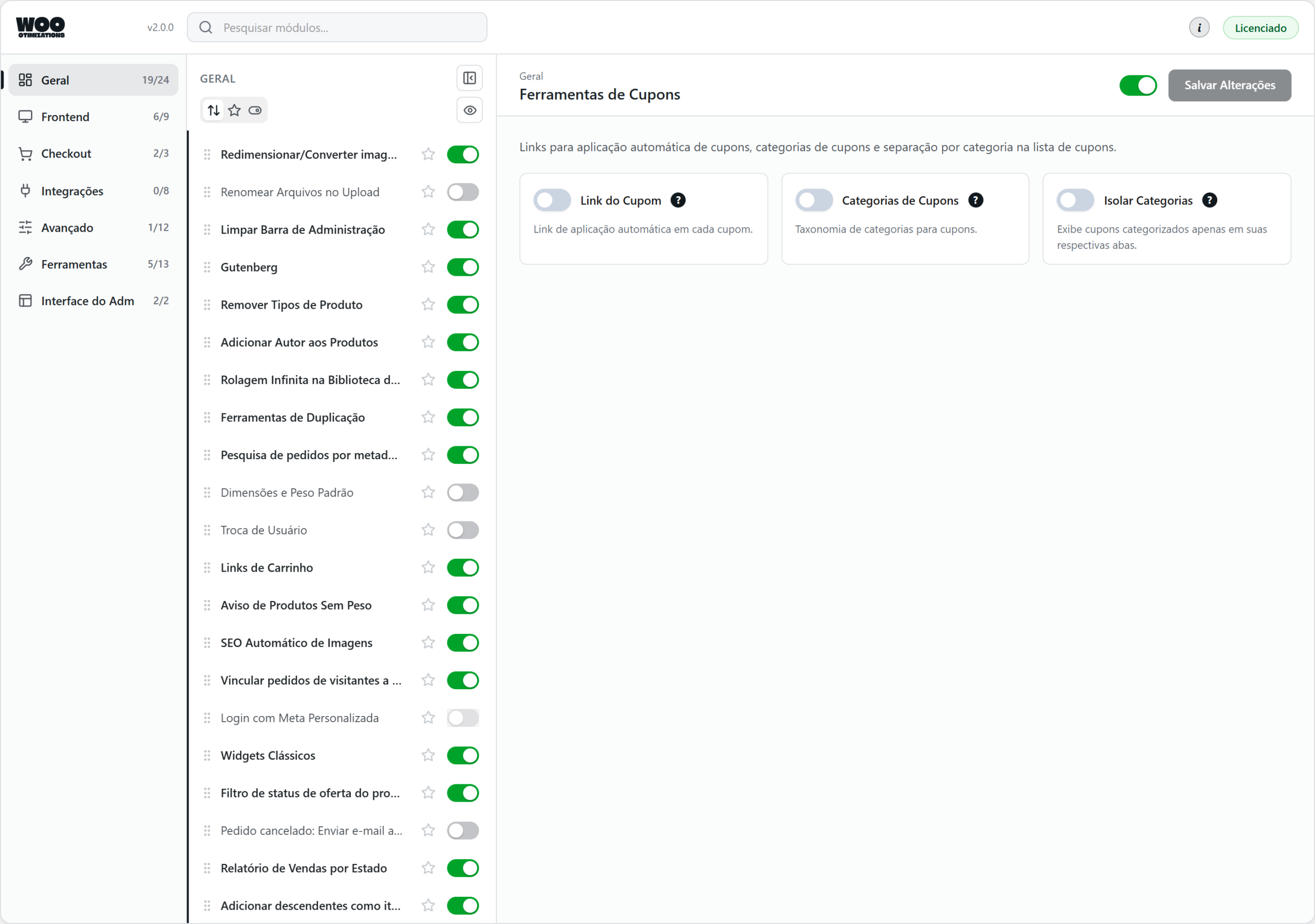Favorite Troca de Usuário star
The width and height of the screenshot is (1315, 924).
point(428,530)
